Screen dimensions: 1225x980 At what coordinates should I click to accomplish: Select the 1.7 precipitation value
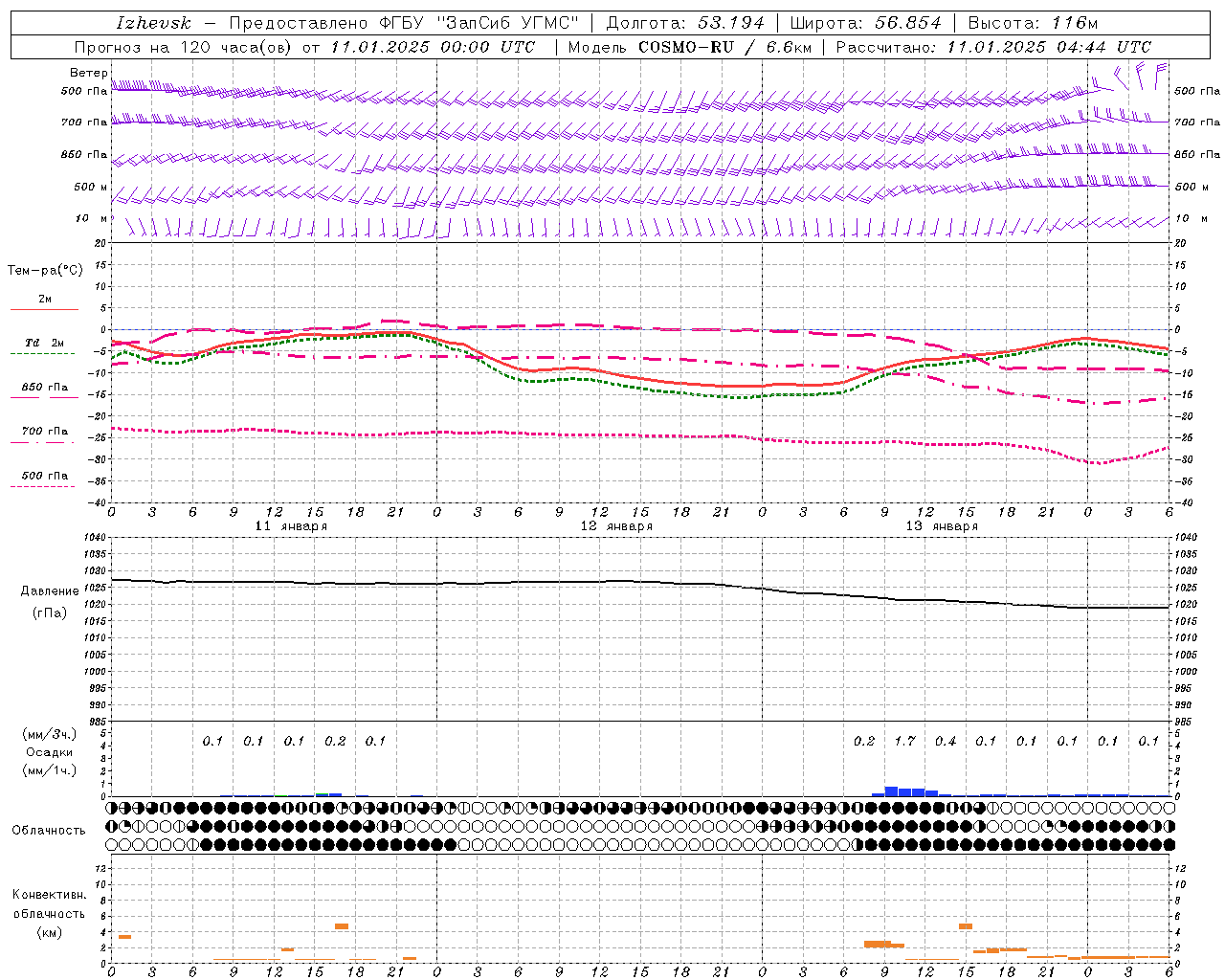click(x=904, y=742)
